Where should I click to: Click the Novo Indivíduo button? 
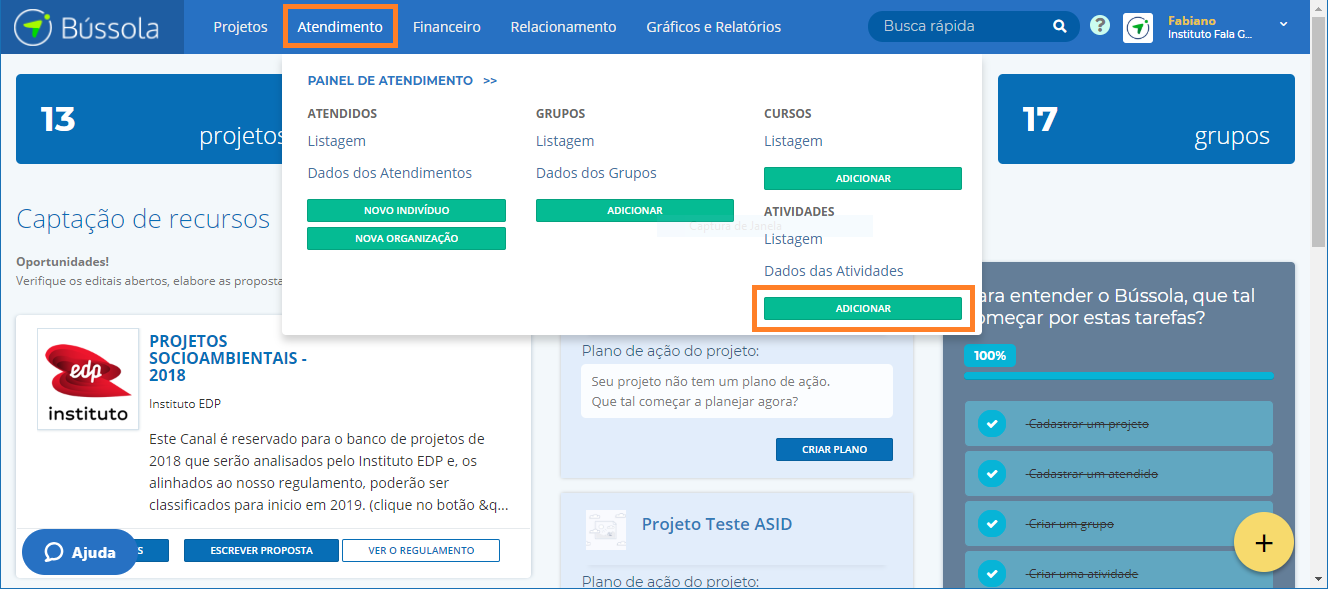coord(406,211)
